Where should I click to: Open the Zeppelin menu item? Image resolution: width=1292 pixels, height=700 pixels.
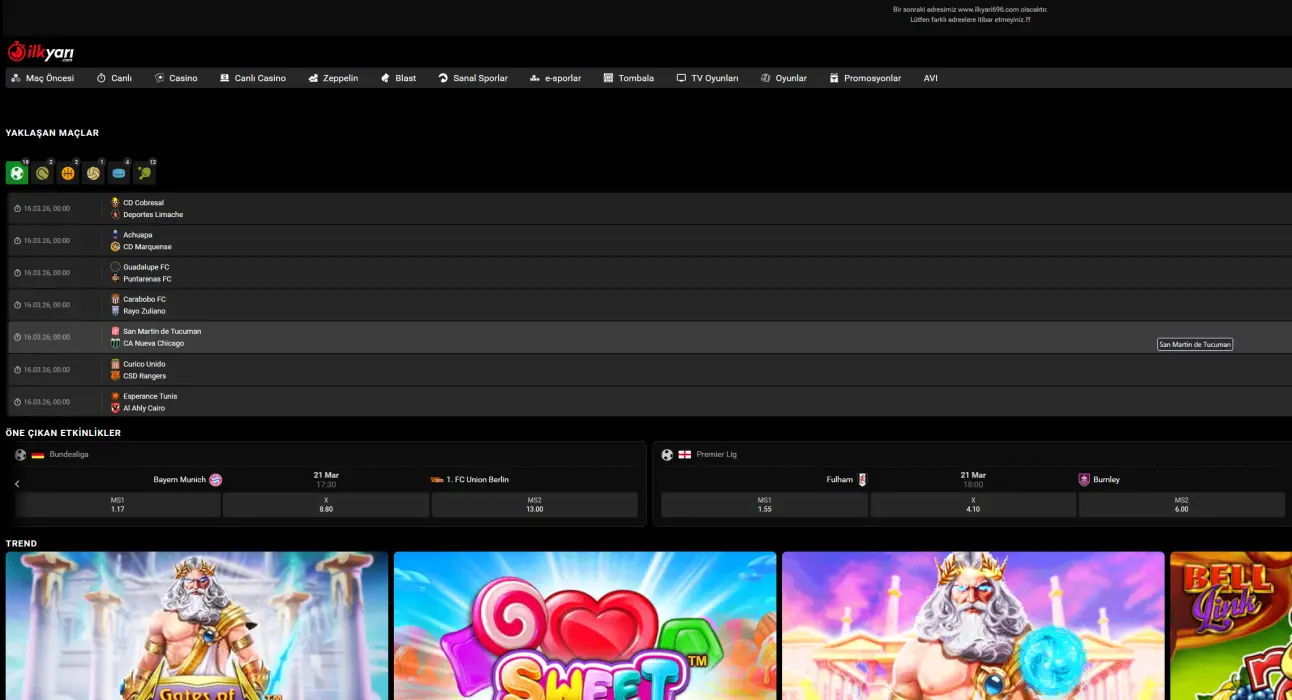coord(333,78)
